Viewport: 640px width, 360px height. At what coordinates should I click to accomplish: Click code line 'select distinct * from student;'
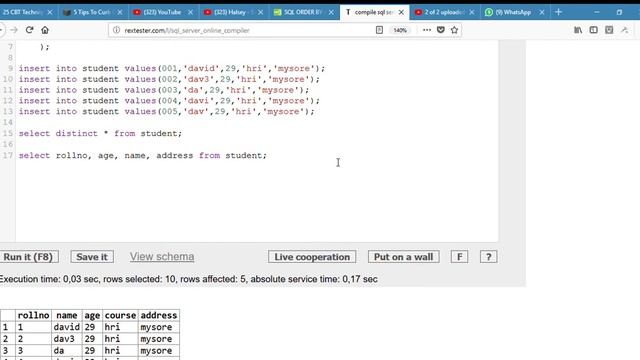(x=100, y=133)
